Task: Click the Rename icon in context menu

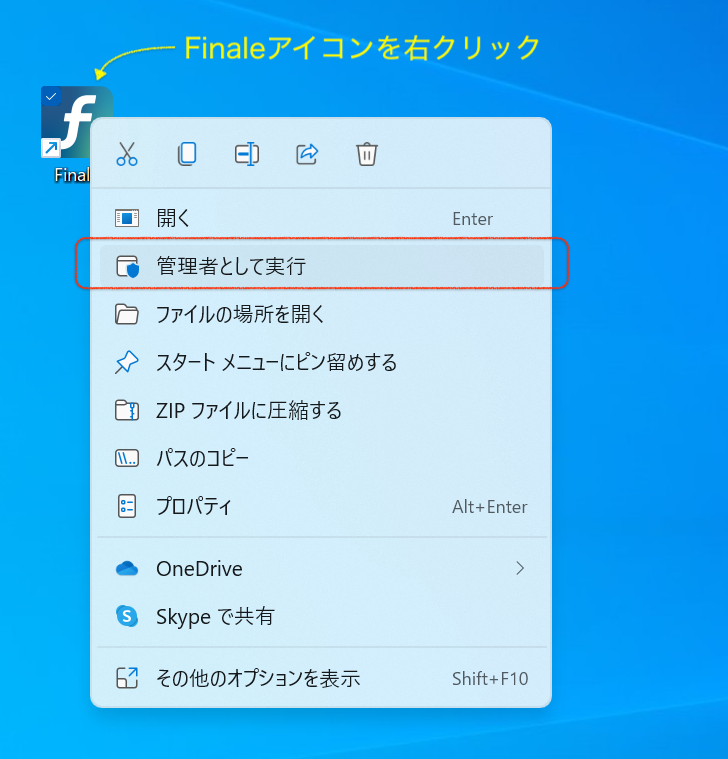Action: pos(247,154)
